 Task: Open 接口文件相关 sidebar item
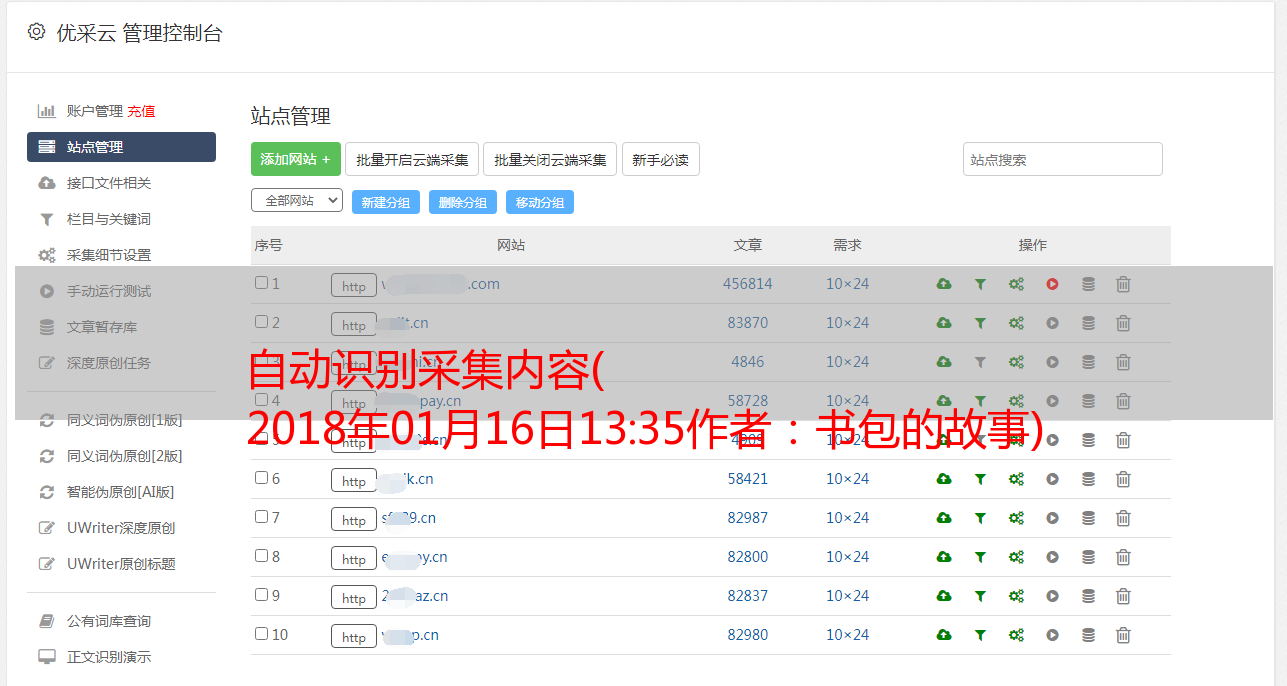[x=109, y=183]
